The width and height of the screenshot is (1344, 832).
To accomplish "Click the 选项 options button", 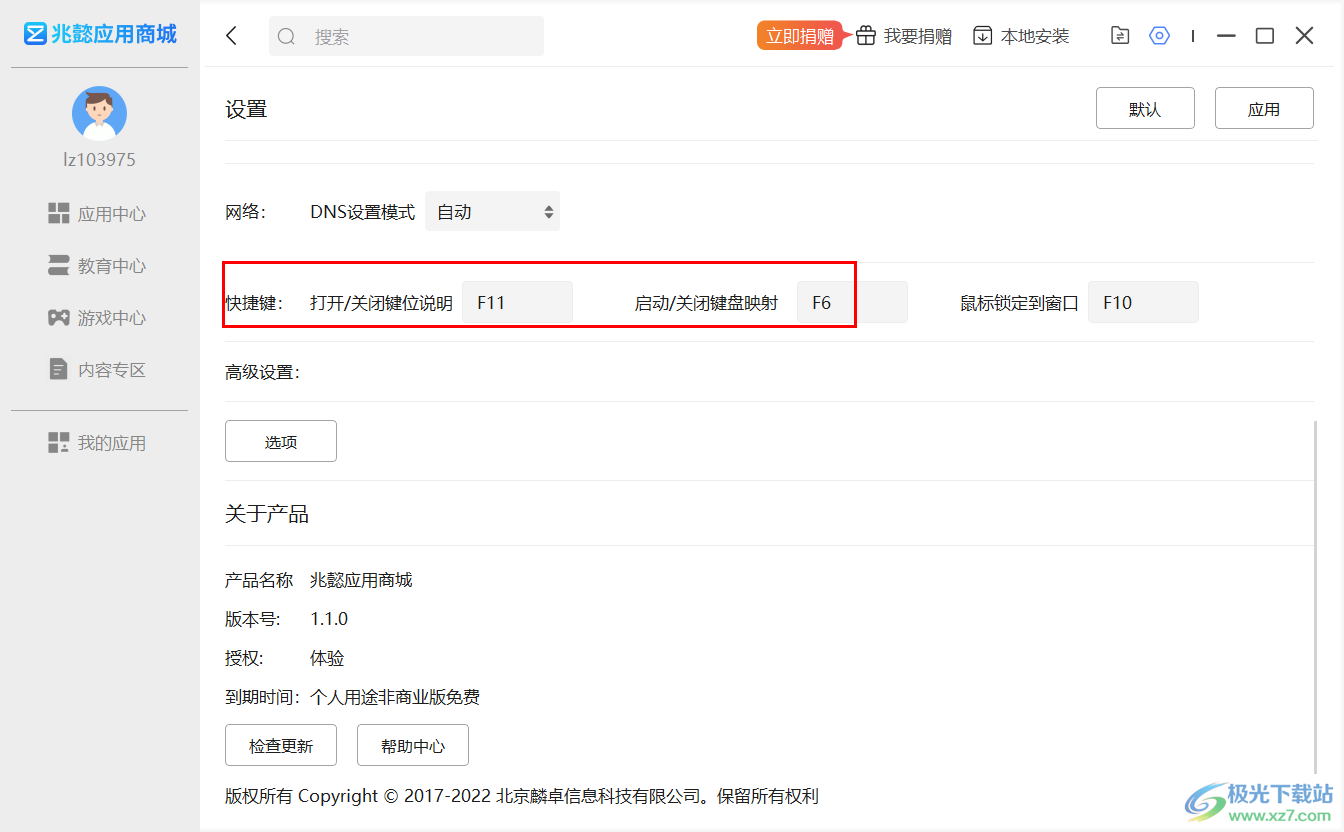I will 281,441.
